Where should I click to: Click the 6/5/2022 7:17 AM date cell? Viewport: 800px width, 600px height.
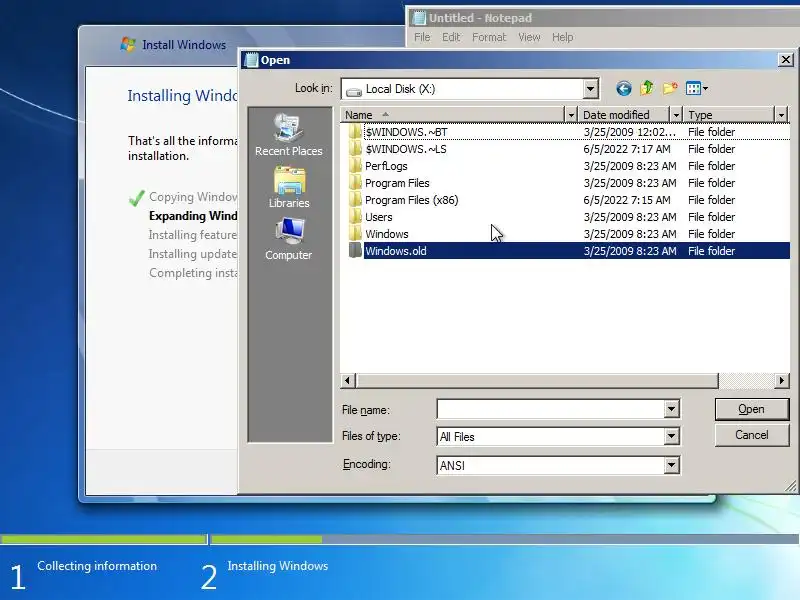pyautogui.click(x=627, y=149)
